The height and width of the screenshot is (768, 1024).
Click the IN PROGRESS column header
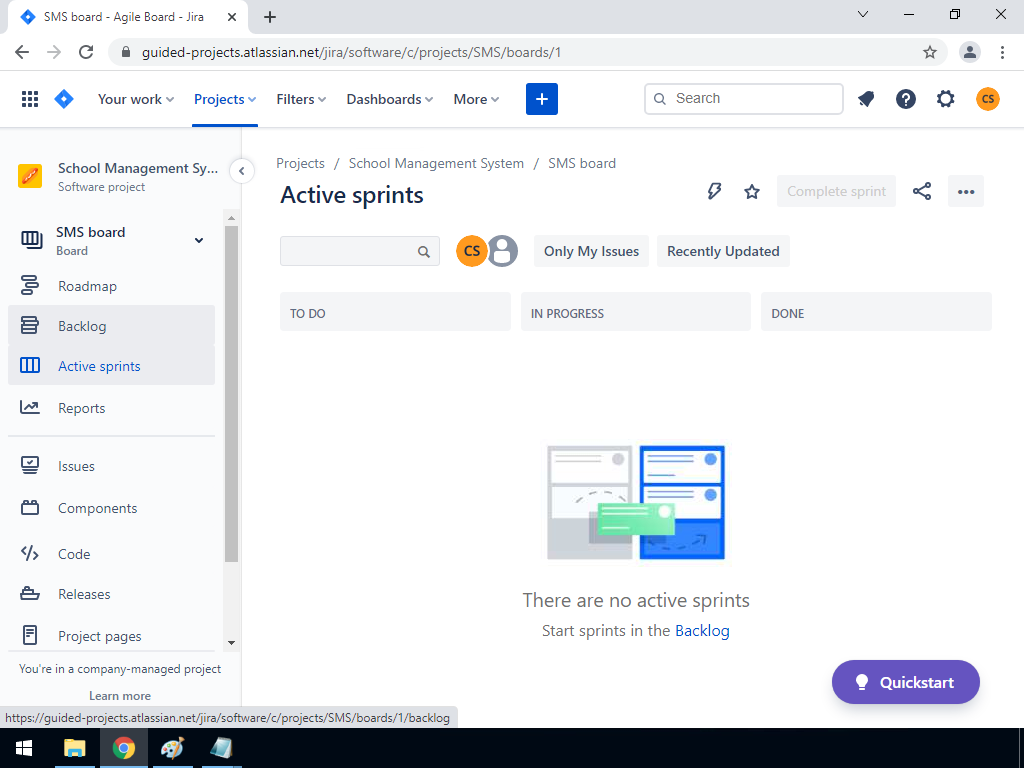pyautogui.click(x=635, y=313)
